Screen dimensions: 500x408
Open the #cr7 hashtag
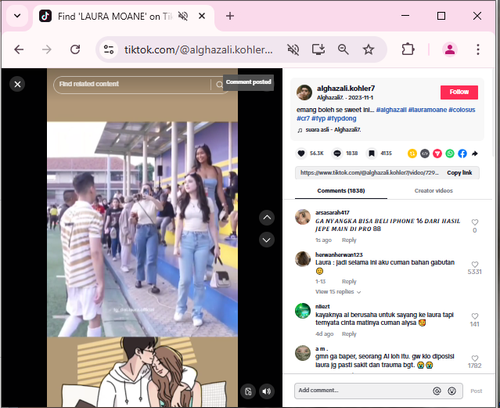coord(303,118)
